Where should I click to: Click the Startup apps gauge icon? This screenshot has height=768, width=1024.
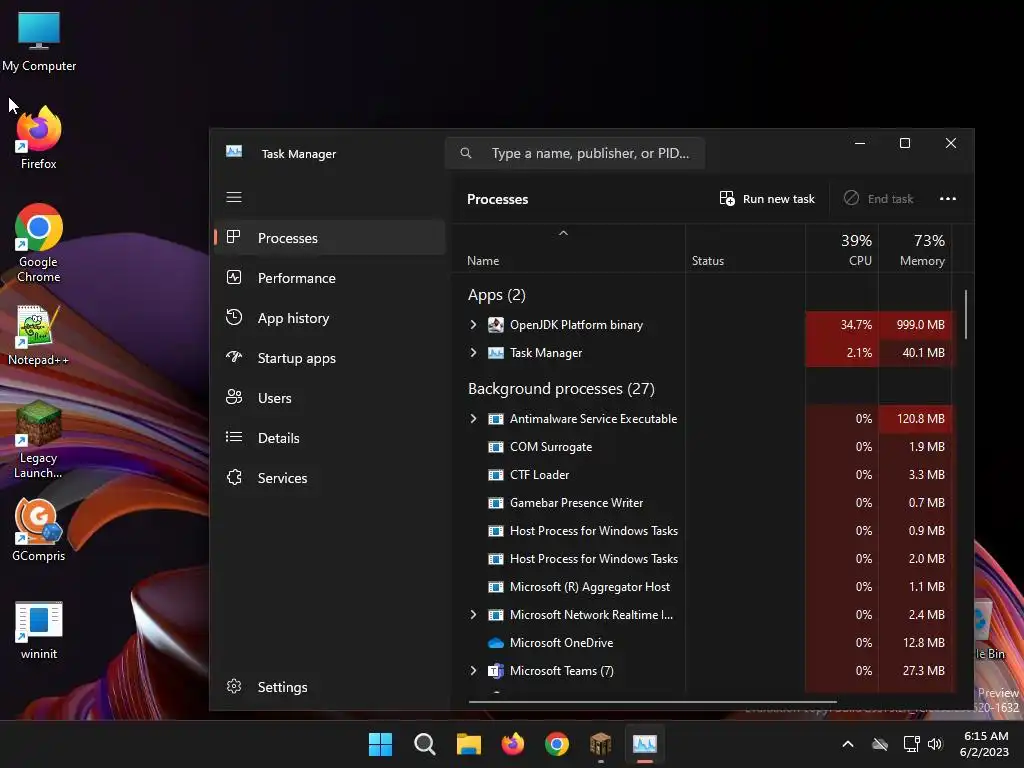[234, 357]
